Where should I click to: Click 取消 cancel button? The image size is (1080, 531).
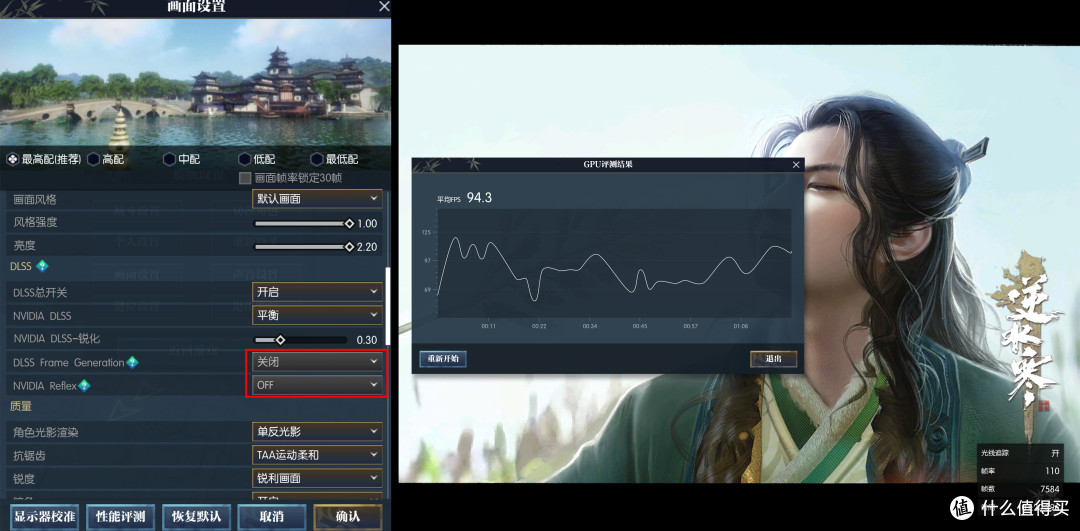[x=272, y=517]
